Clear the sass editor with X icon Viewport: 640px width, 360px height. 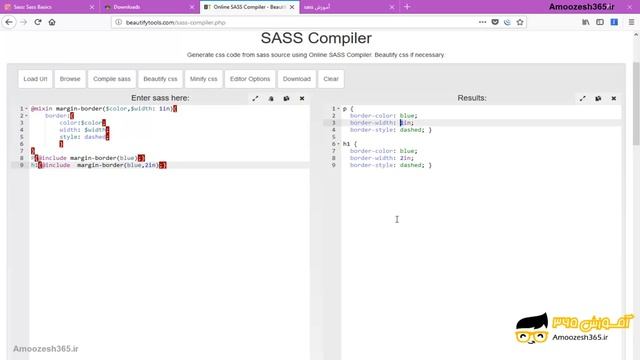[302, 98]
